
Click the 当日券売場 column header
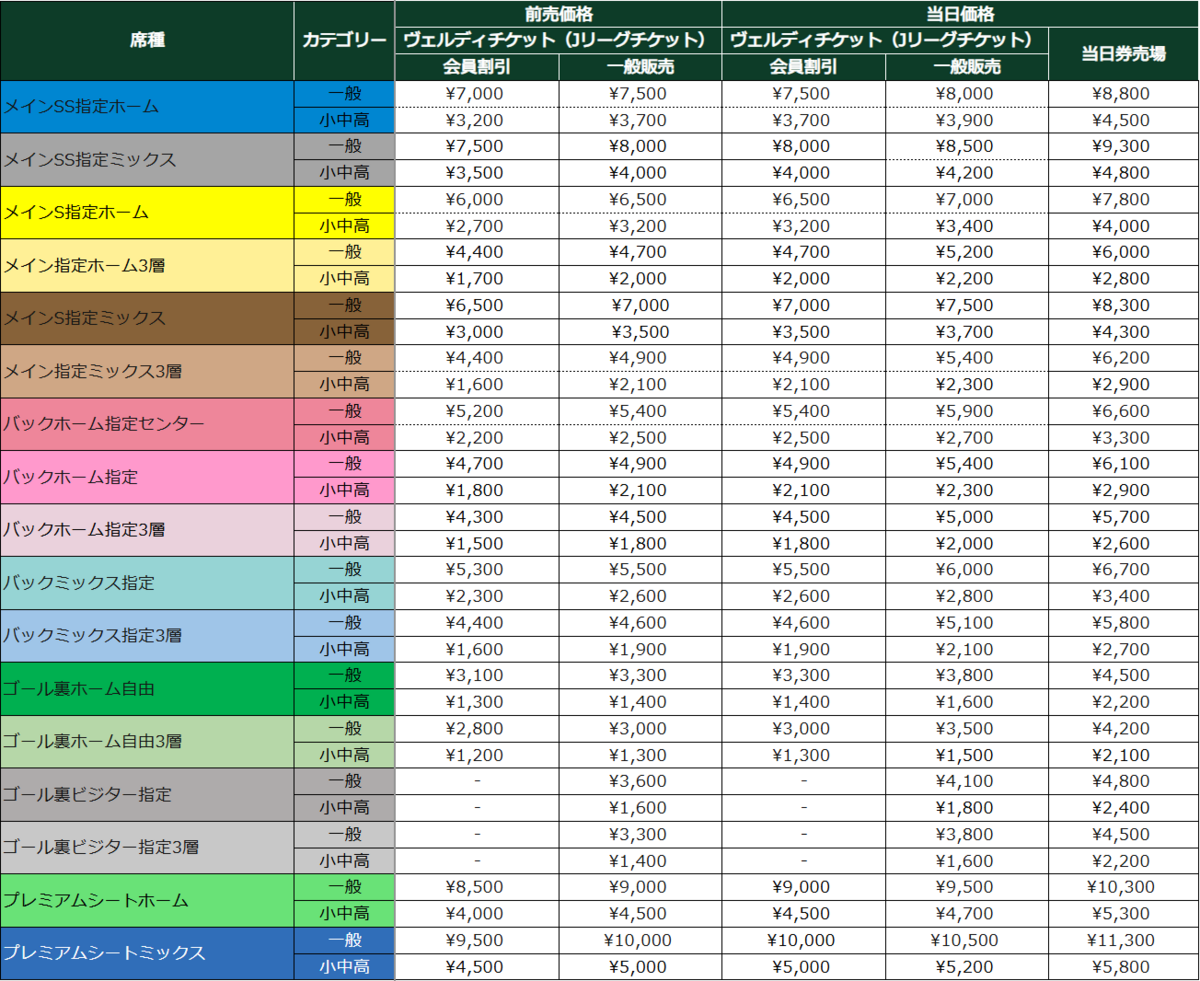click(1123, 54)
